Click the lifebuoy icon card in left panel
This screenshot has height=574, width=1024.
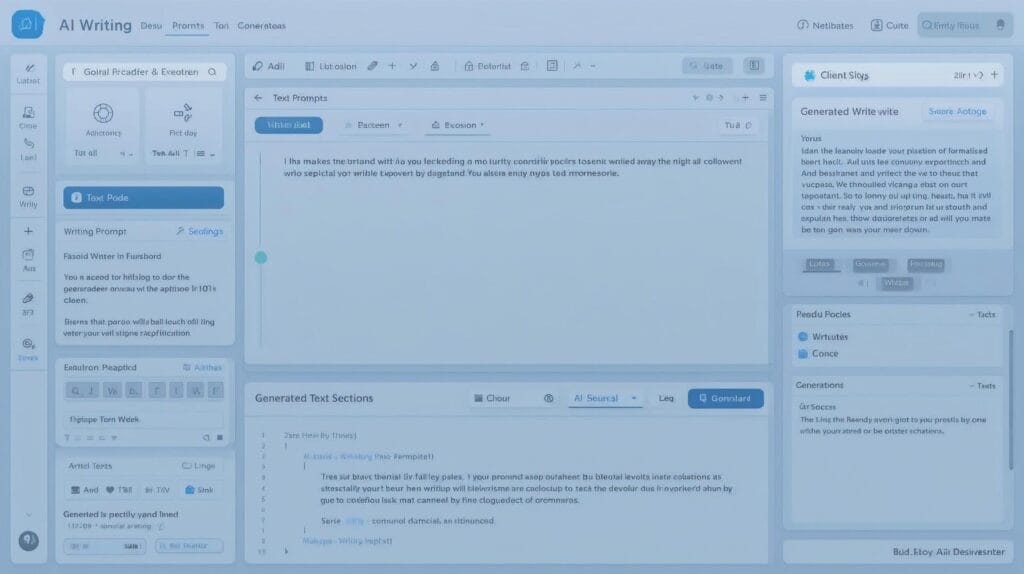point(102,114)
